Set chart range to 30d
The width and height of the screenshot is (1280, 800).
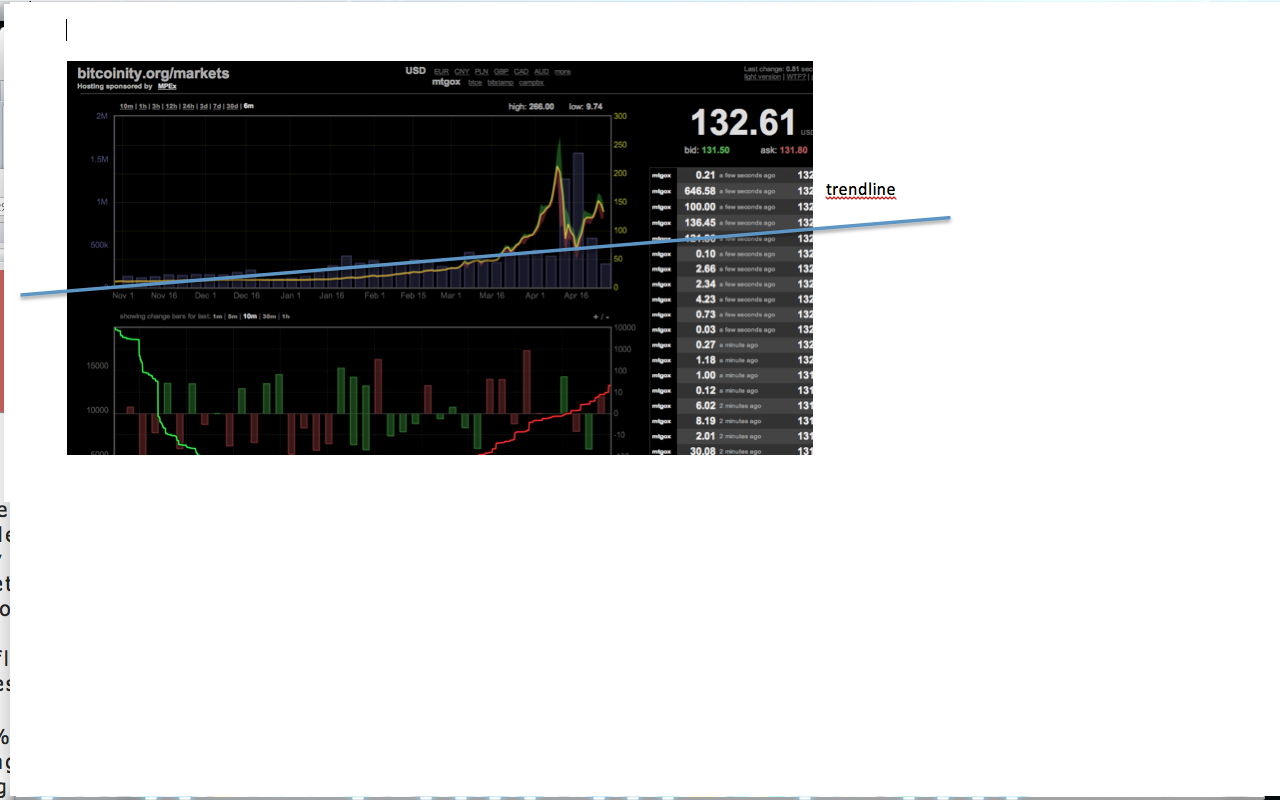click(232, 106)
